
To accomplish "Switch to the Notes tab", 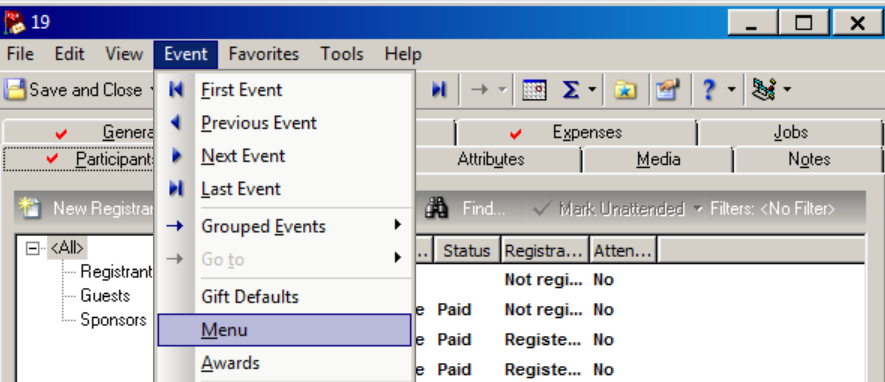I will [808, 159].
